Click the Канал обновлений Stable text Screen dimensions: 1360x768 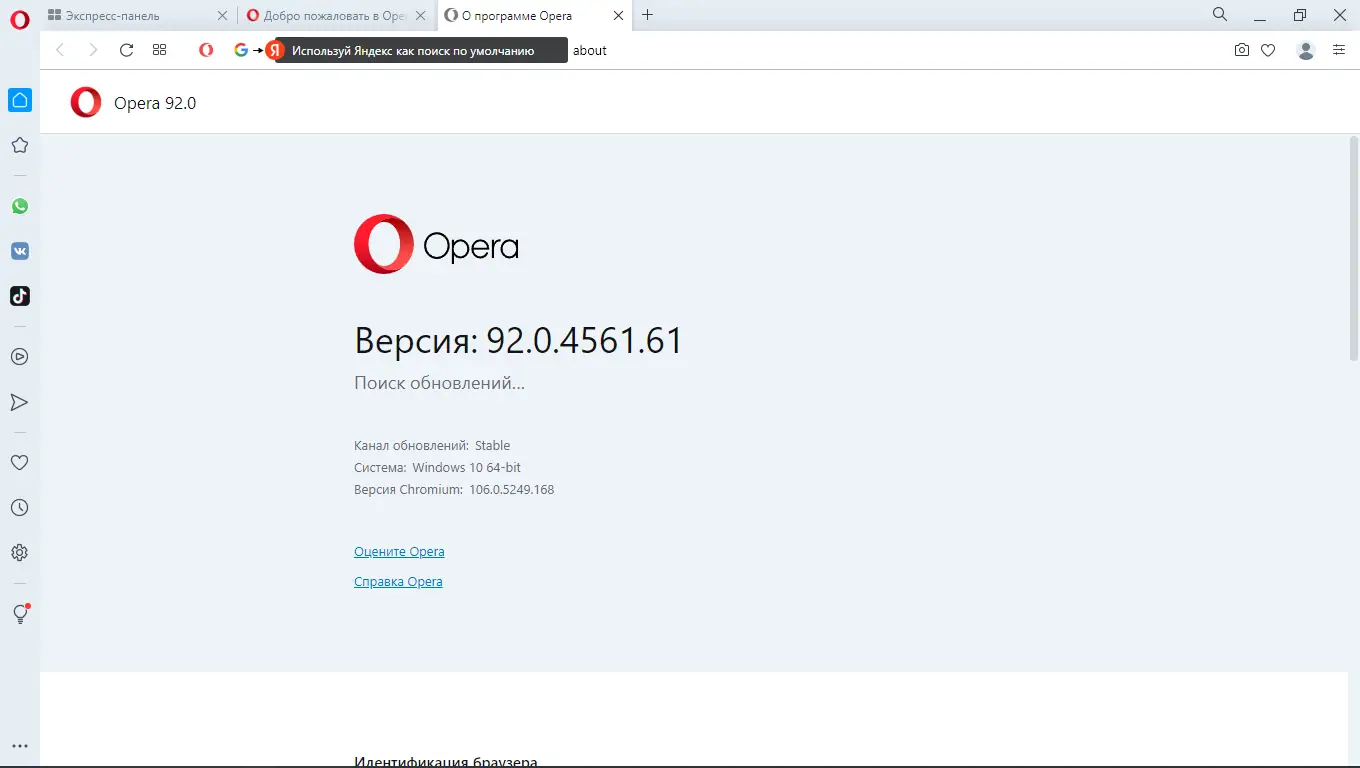(432, 446)
